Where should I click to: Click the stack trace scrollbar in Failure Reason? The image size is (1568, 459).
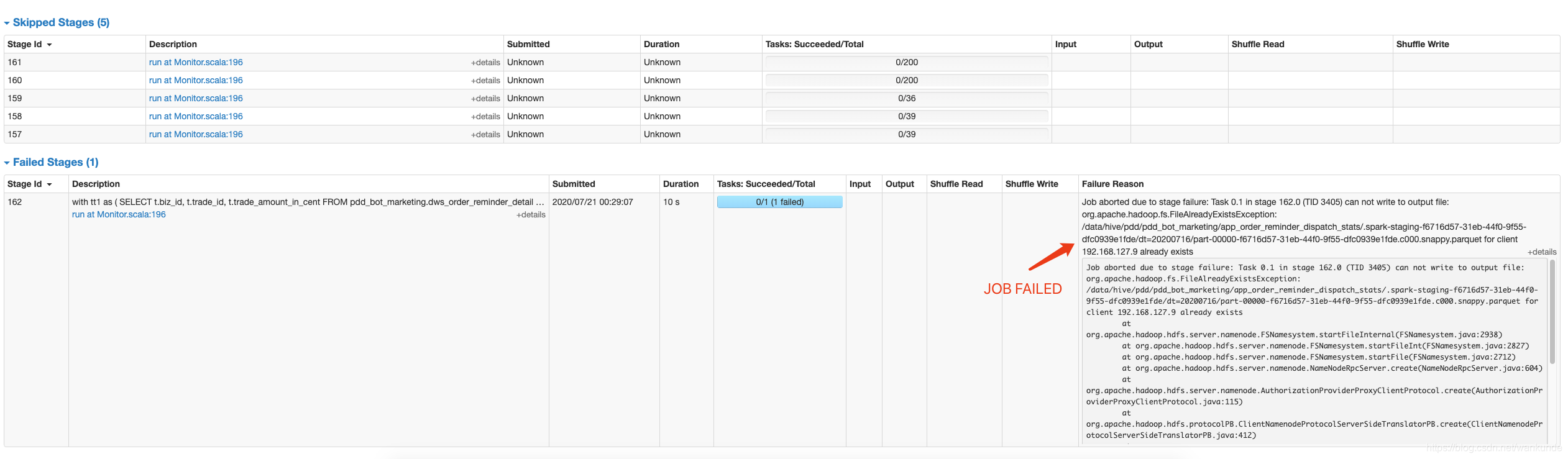tap(1552, 312)
